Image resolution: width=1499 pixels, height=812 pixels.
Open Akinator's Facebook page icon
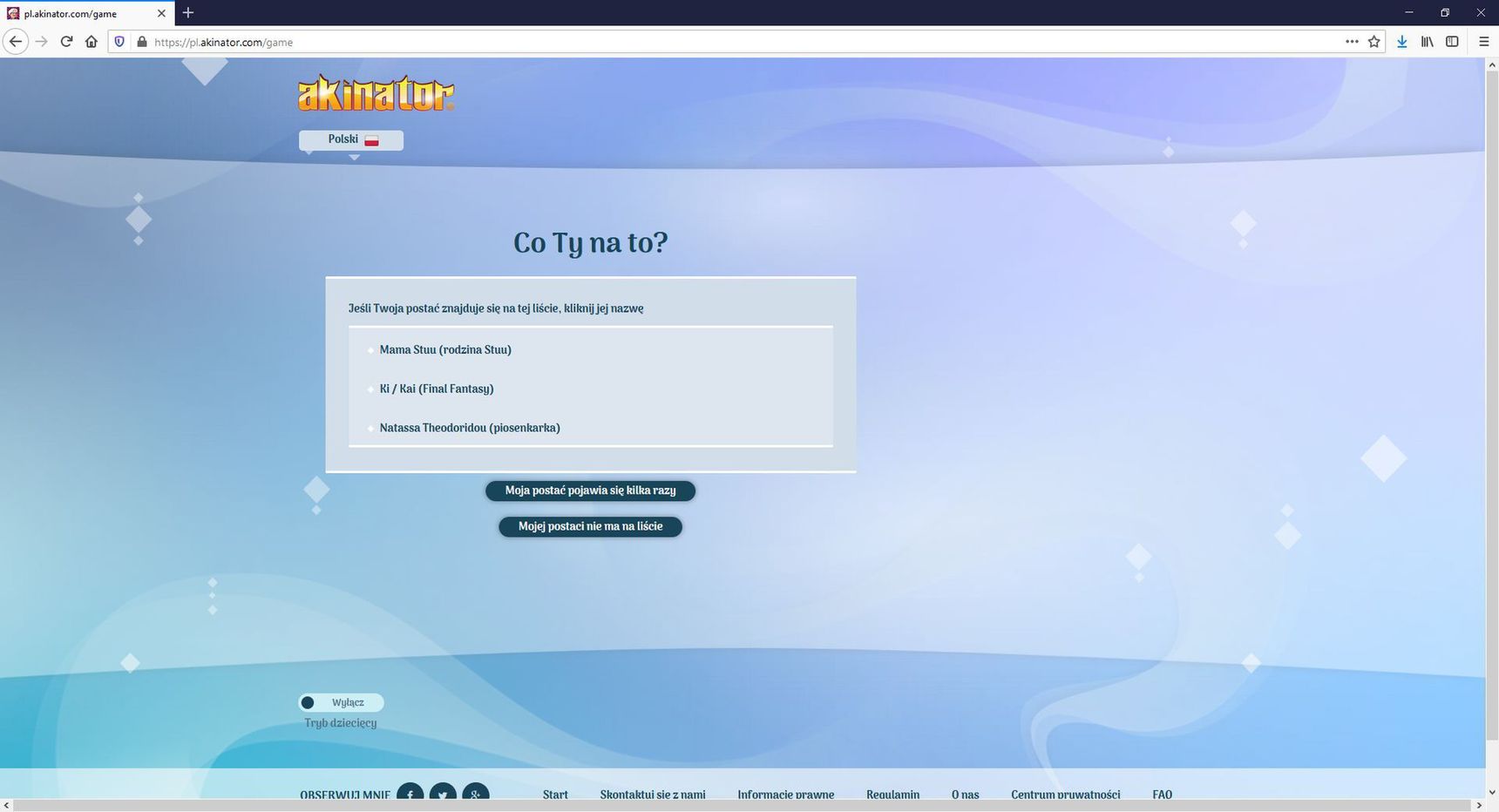(410, 793)
